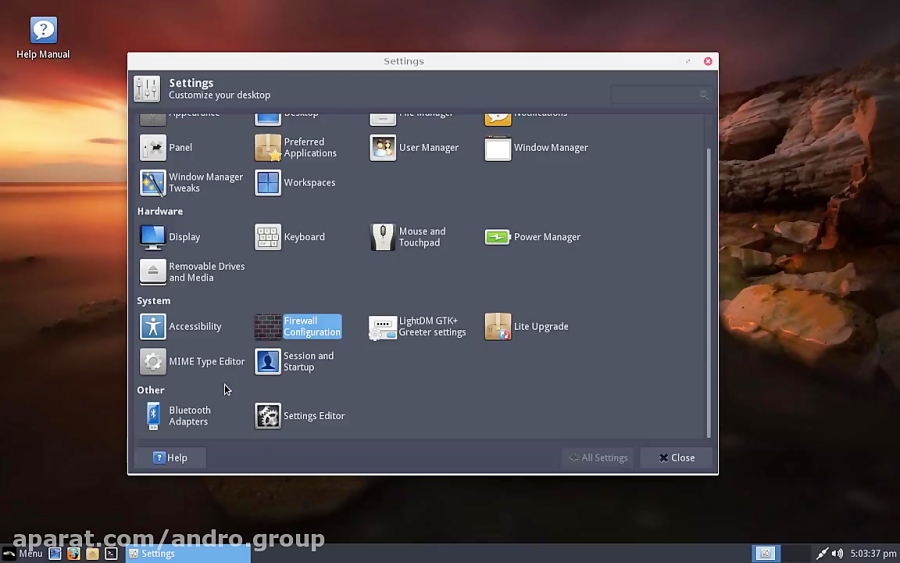Open the network tray icon
Image resolution: width=900 pixels, height=563 pixels.
(822, 553)
